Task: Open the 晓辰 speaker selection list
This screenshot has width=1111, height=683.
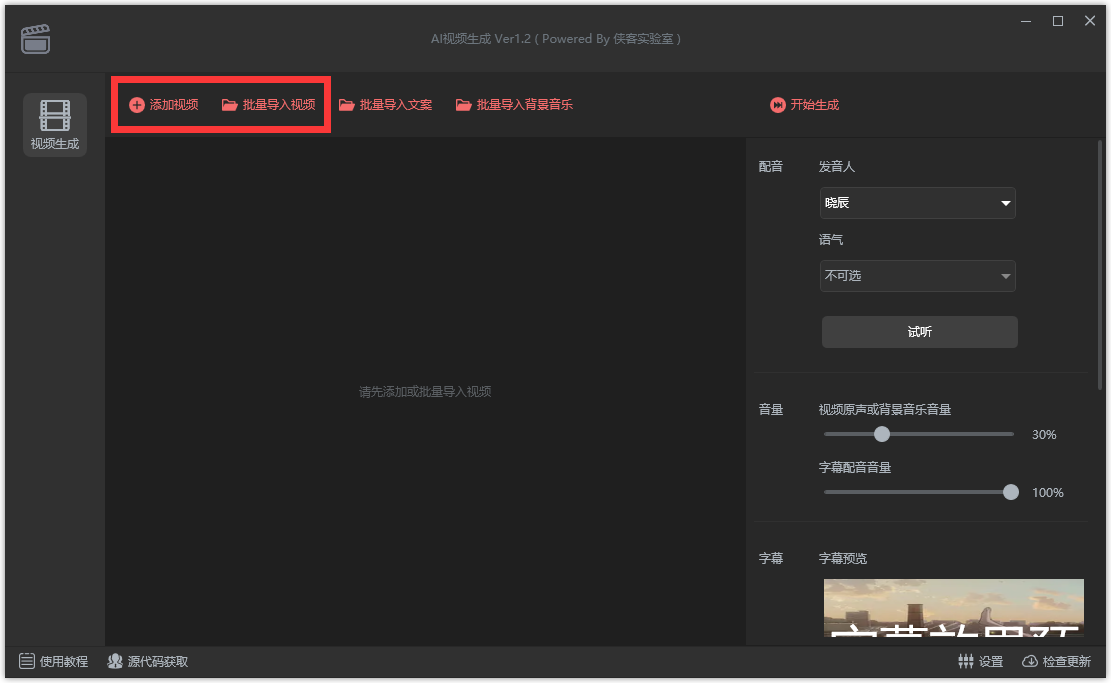Action: (x=917, y=203)
